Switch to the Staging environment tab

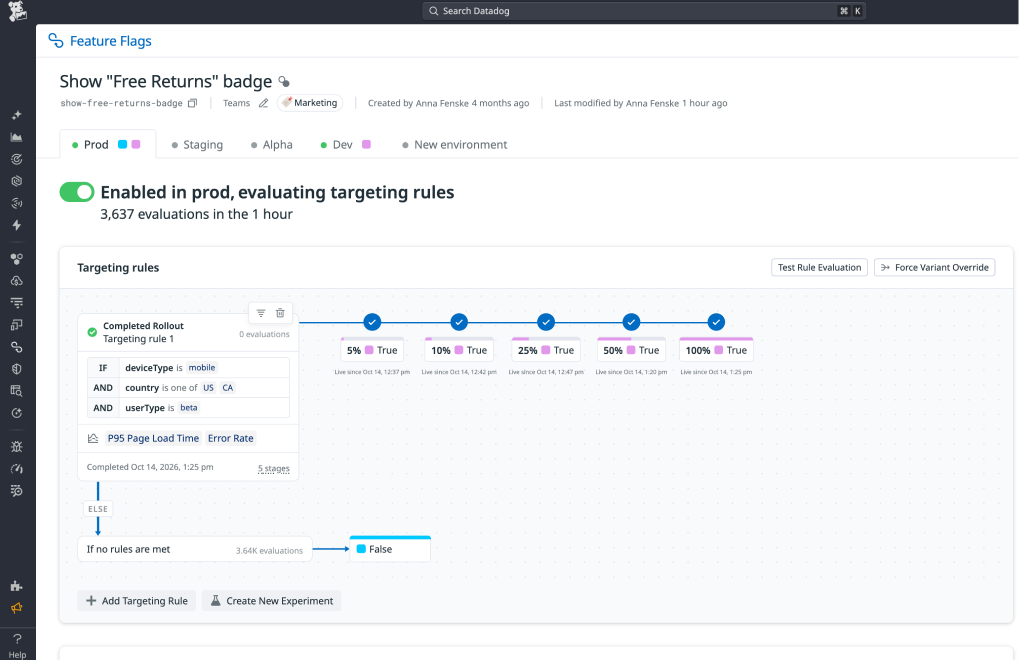[197, 144]
